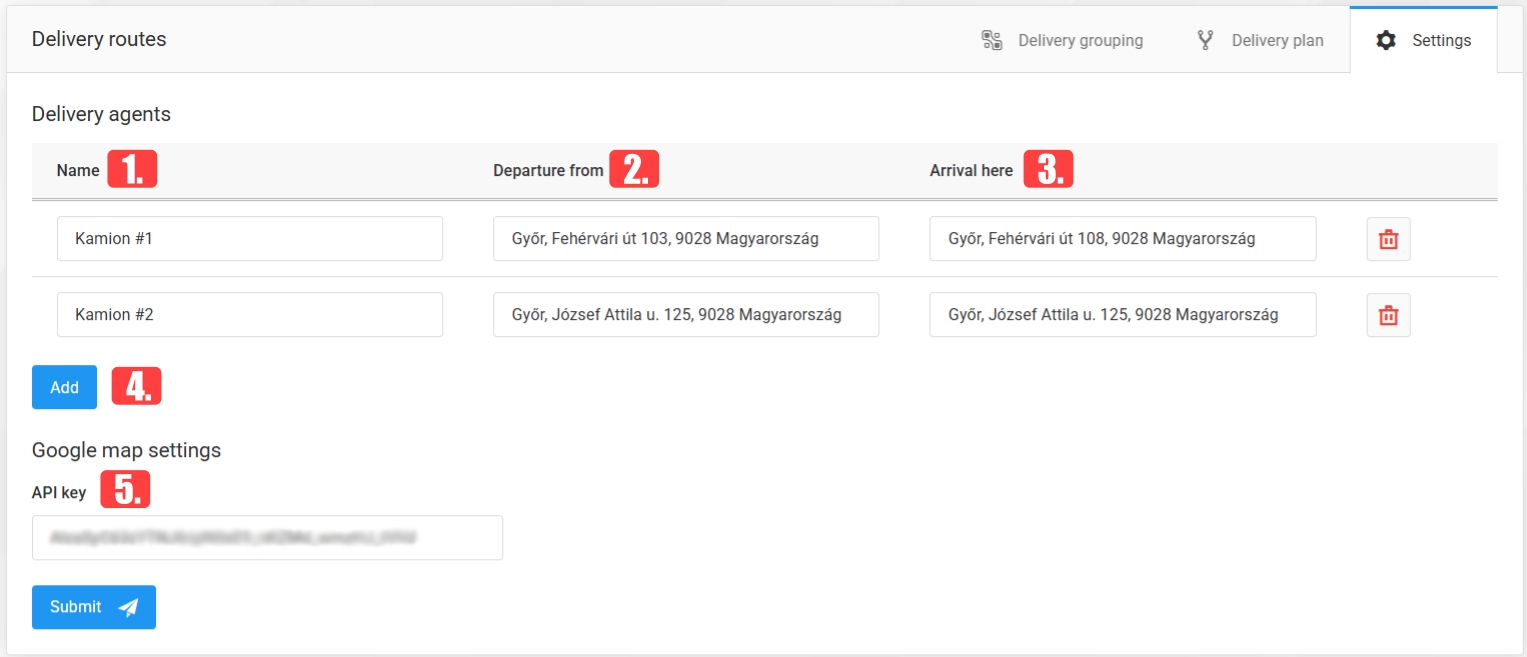Focus Kamion #2 arrival address field

(x=1123, y=315)
